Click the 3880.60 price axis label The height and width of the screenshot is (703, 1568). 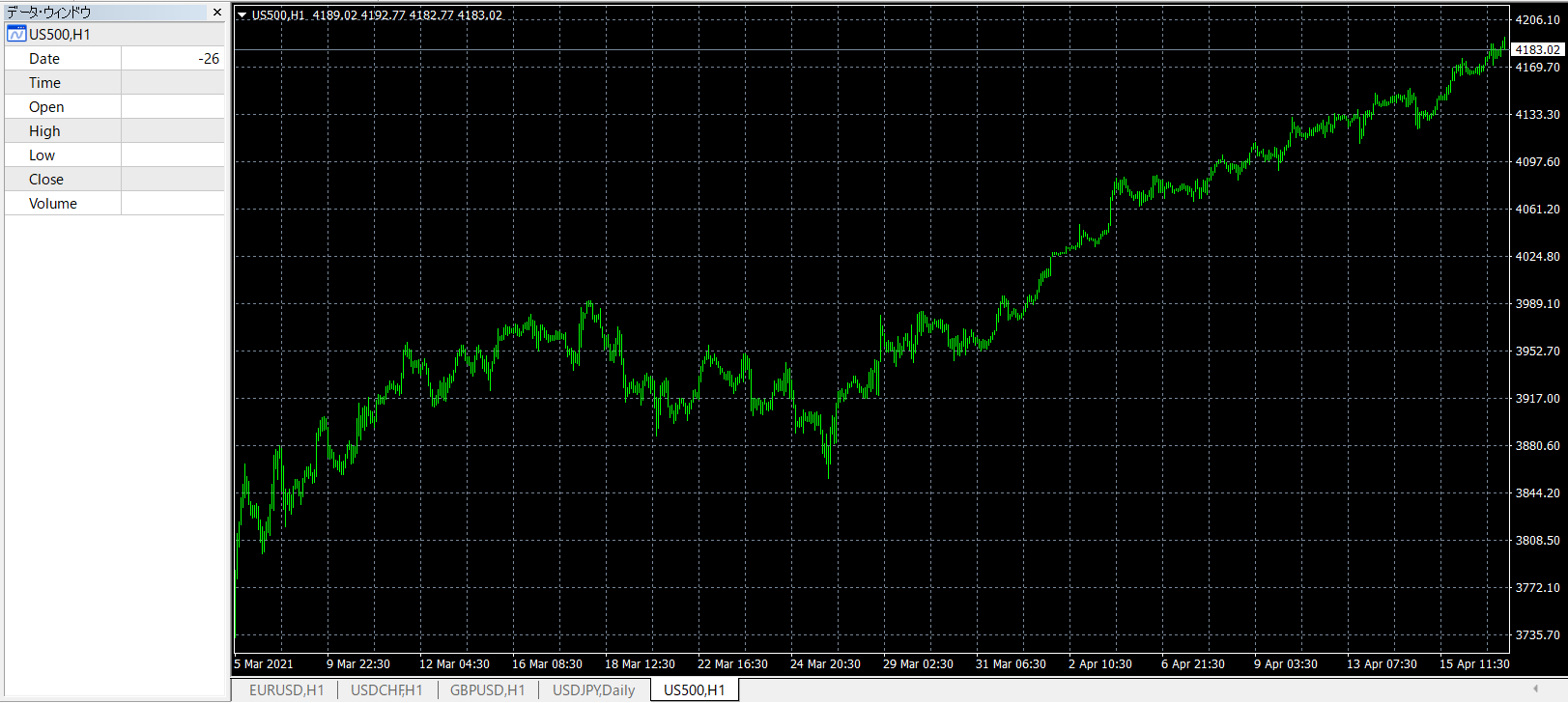tap(1537, 446)
